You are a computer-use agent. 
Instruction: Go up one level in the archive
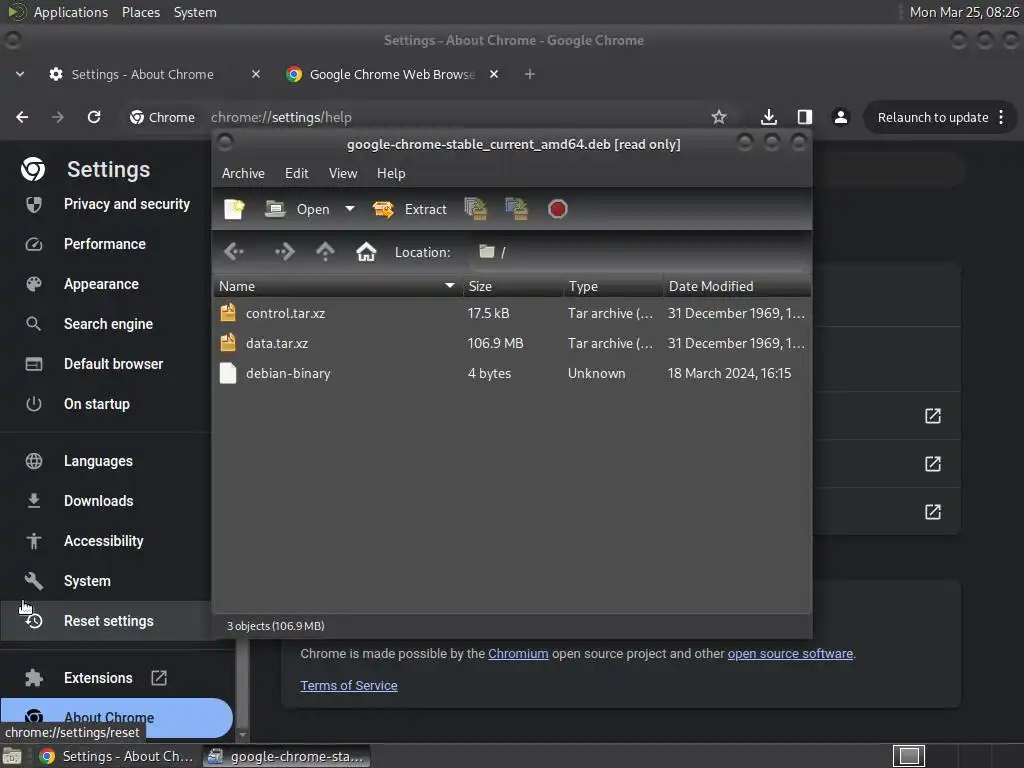point(325,252)
